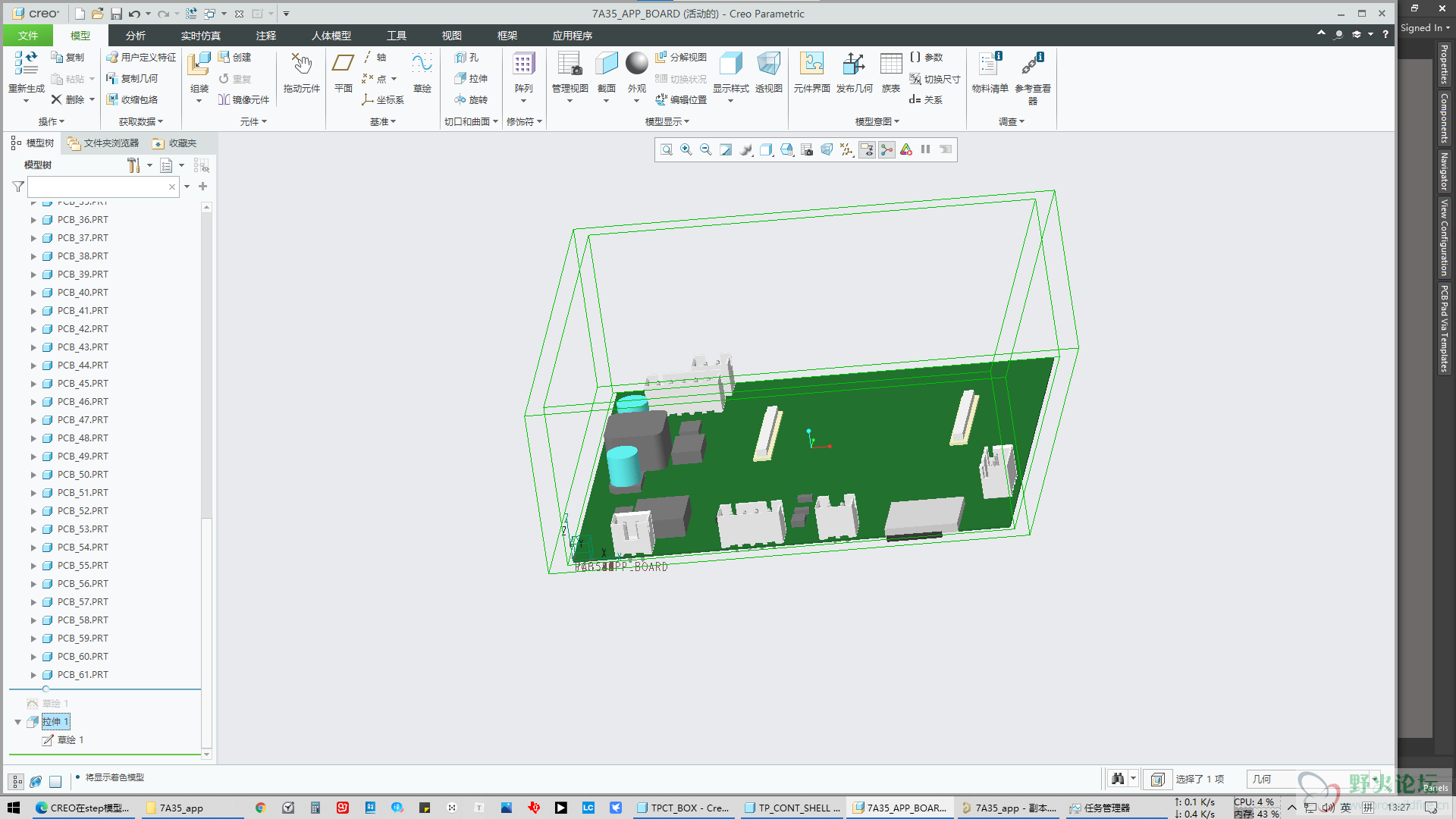Screen dimensions: 1456x819
Task: Expand PCB_61.PRT tree node
Action: [33, 675]
